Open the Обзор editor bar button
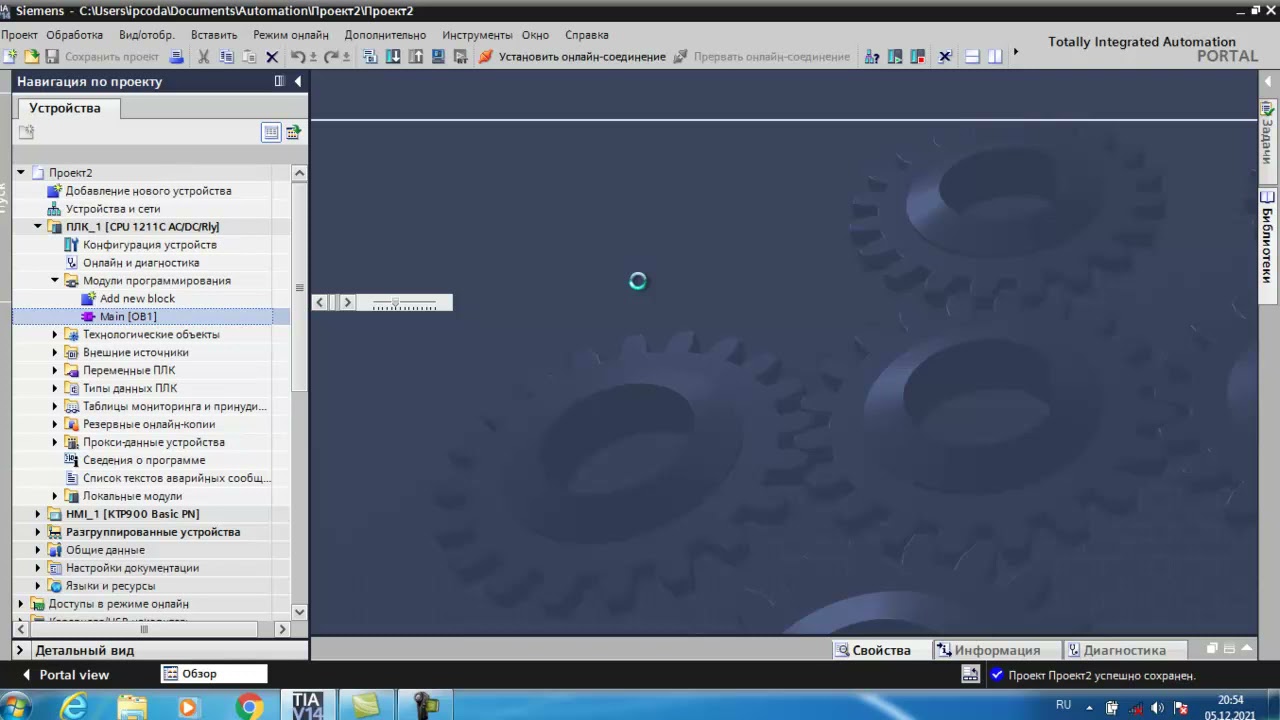 (x=214, y=674)
